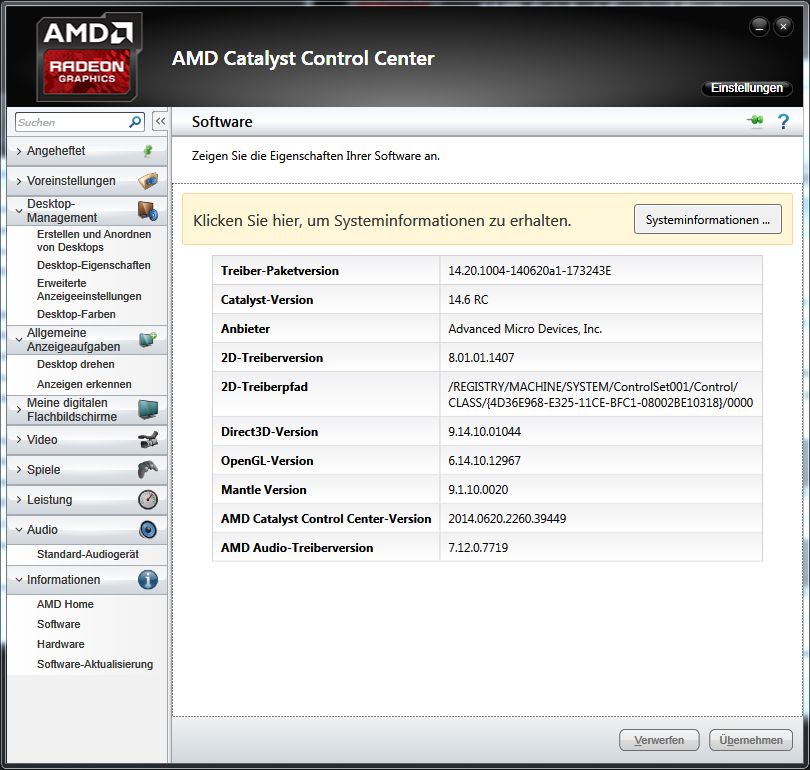Pin the Software page using green pin icon
The width and height of the screenshot is (810, 770).
pyautogui.click(x=755, y=121)
